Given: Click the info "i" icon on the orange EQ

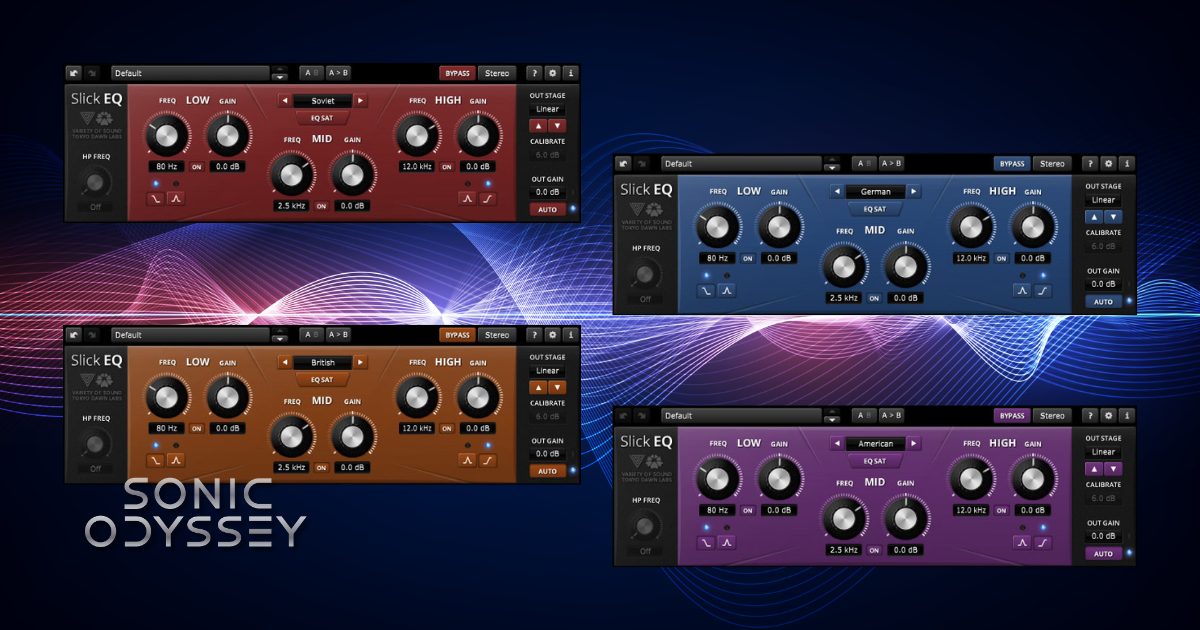Looking at the screenshot, I should coord(570,335).
